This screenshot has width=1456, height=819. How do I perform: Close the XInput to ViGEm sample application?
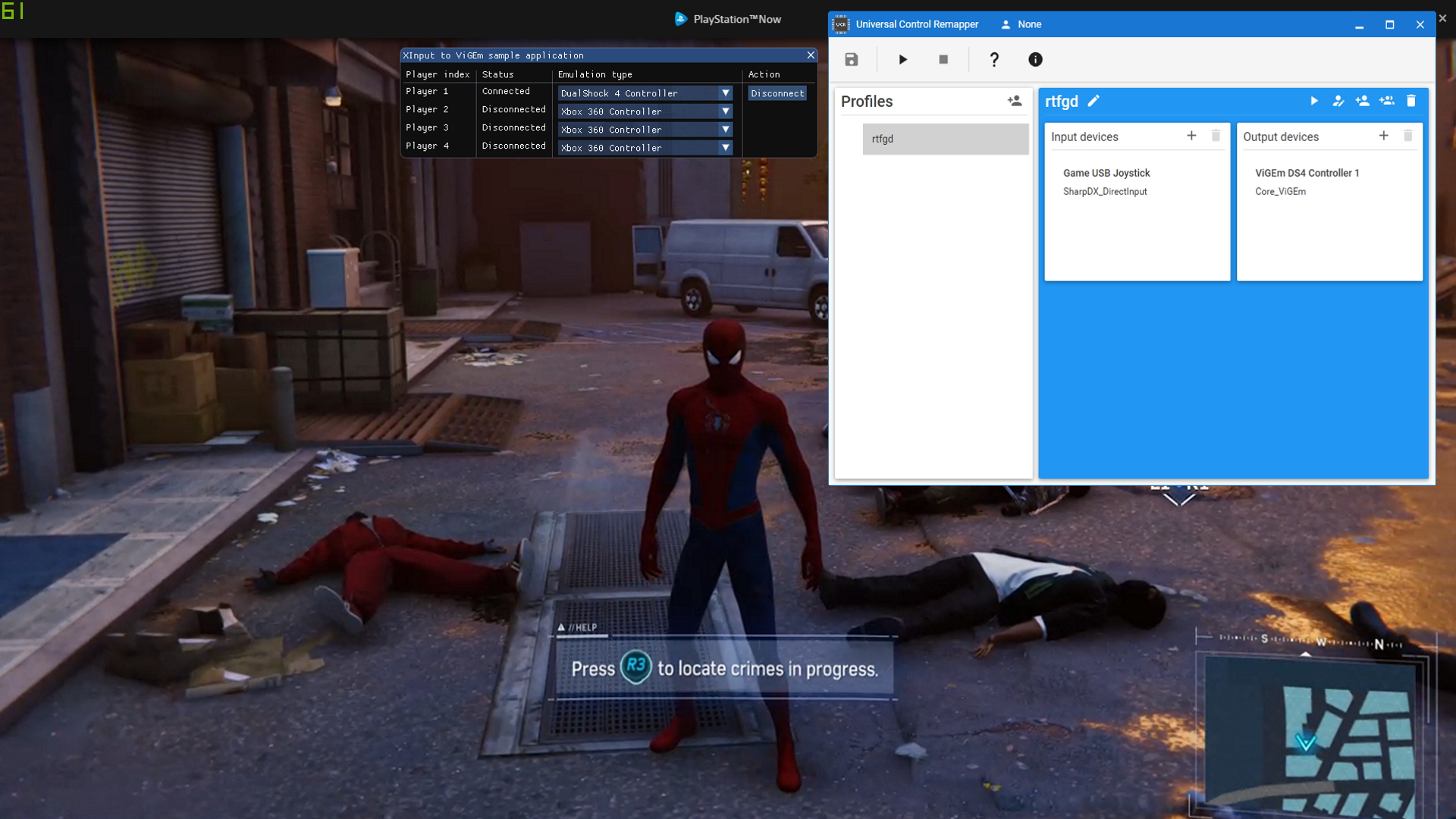811,55
